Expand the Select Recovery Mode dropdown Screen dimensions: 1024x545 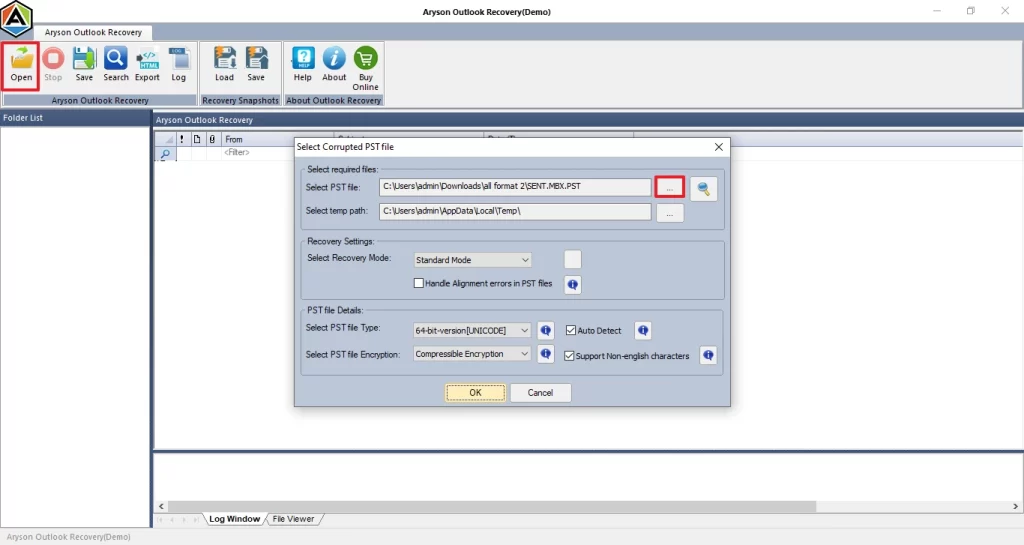point(472,260)
